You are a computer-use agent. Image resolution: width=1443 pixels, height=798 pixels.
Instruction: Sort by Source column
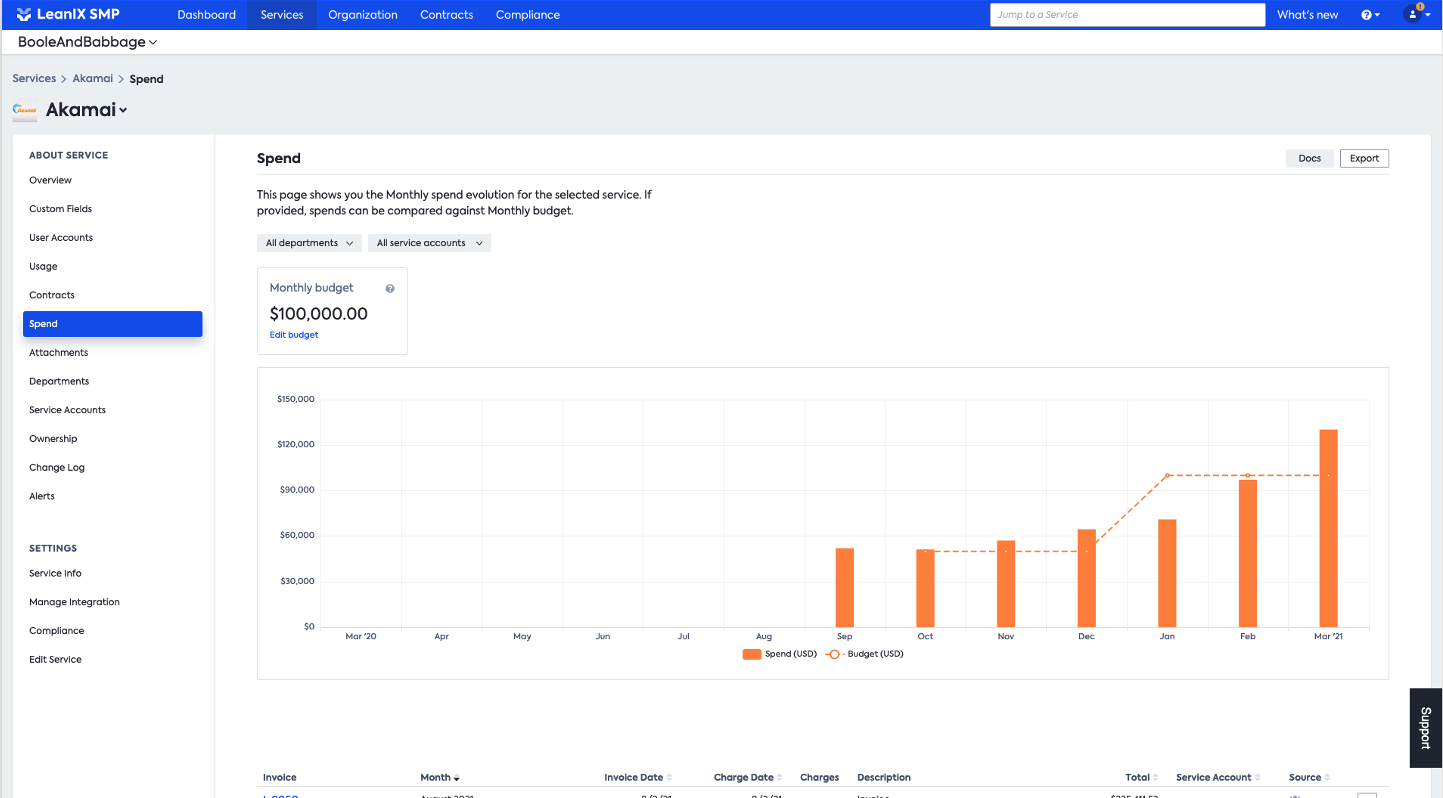tap(1309, 777)
